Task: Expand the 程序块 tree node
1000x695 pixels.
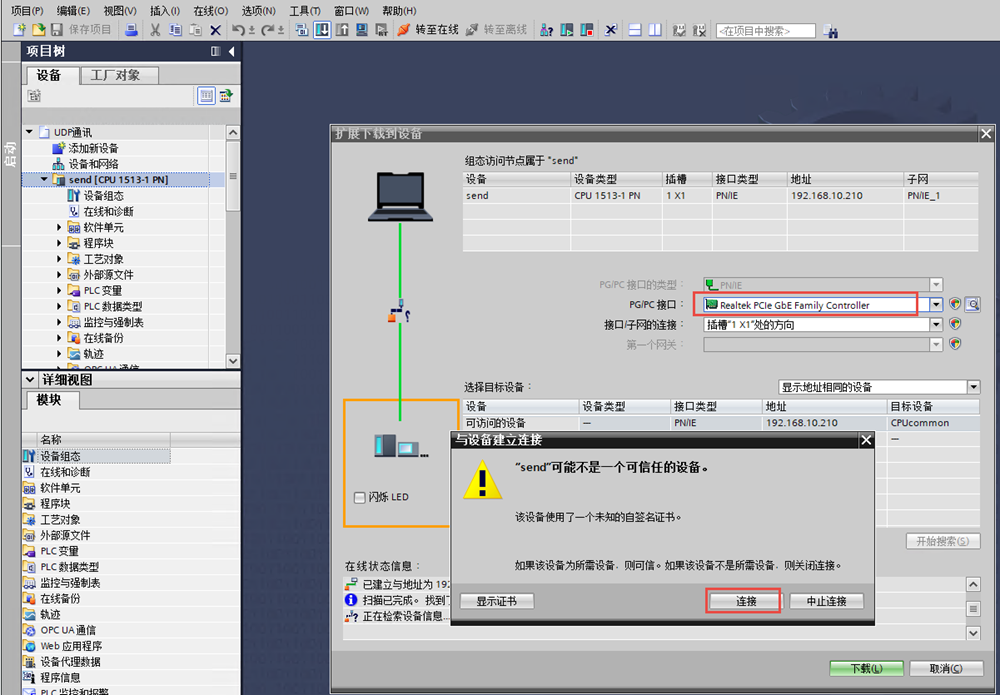Action: (60, 243)
